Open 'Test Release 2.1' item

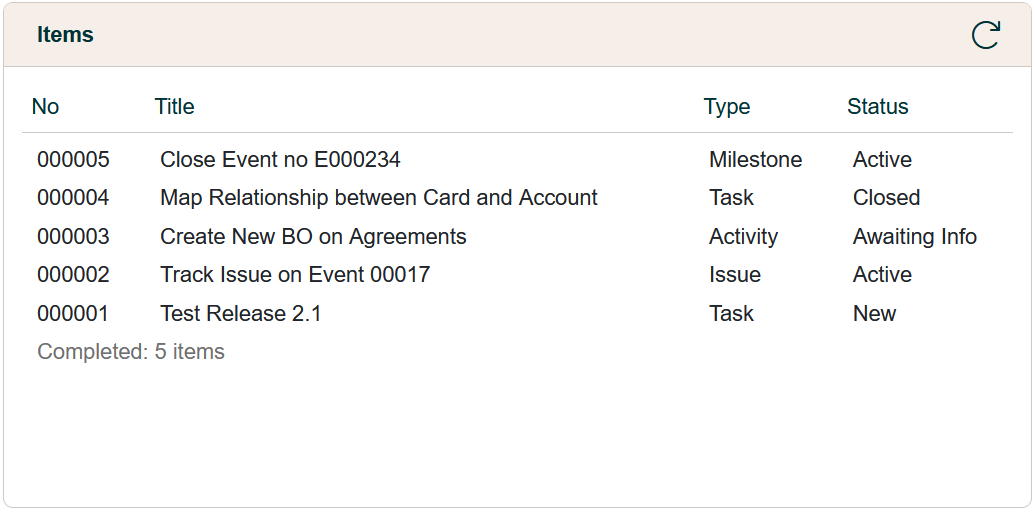tap(241, 314)
